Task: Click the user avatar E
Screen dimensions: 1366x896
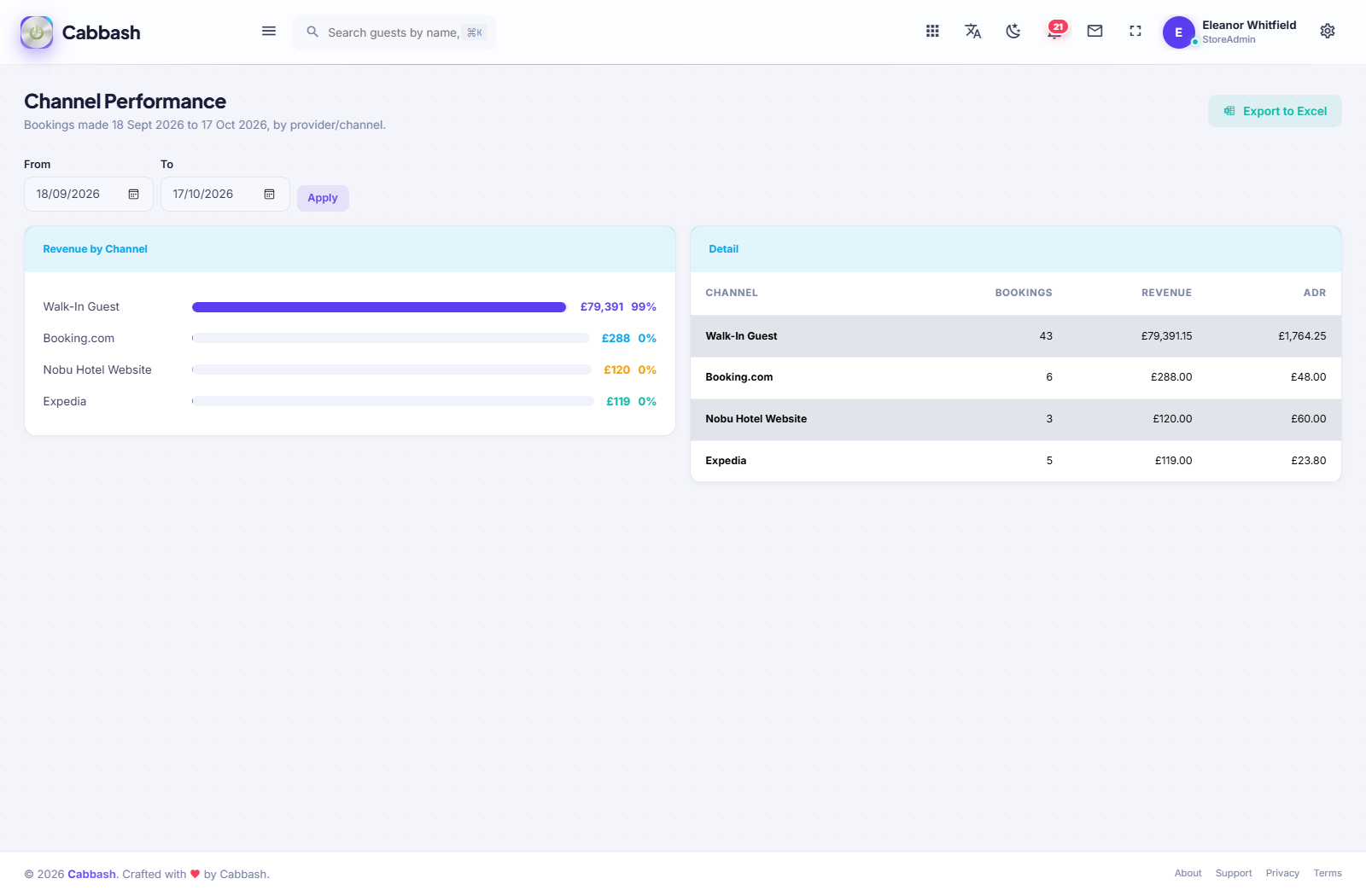Action: 1179,32
